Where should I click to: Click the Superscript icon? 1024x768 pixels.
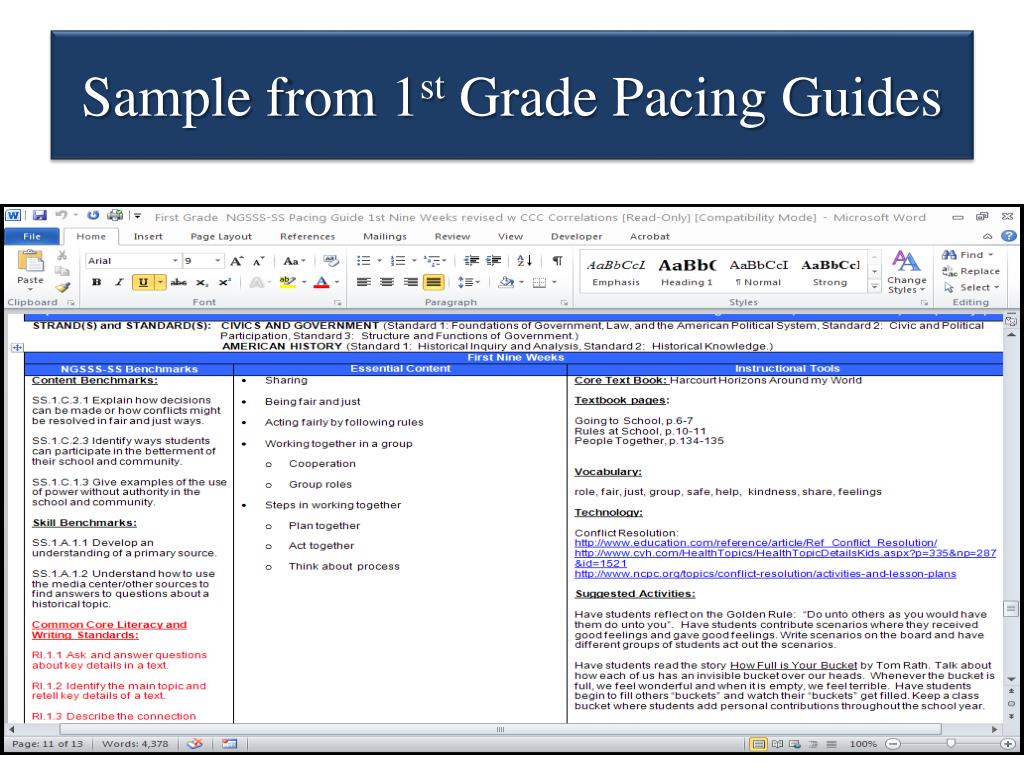coord(225,282)
